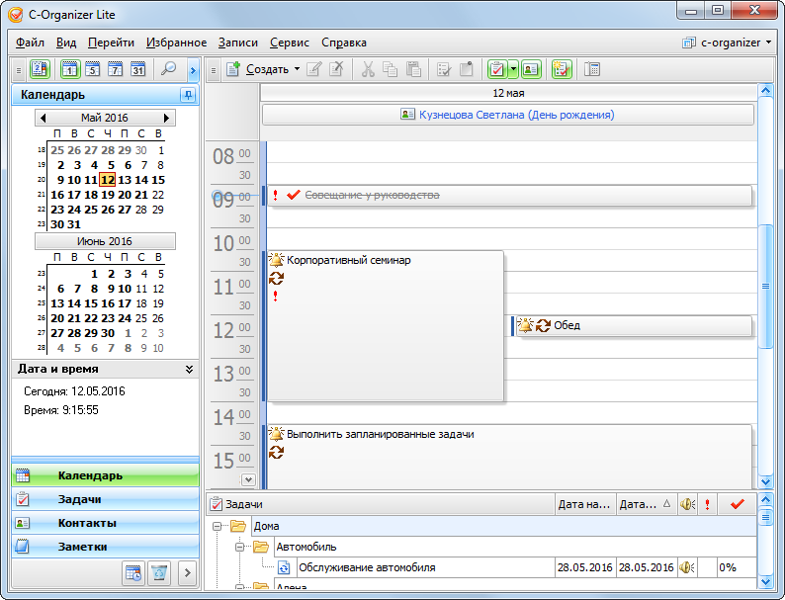Open the Файл menu
Viewport: 785px width, 600px height.
pos(30,43)
